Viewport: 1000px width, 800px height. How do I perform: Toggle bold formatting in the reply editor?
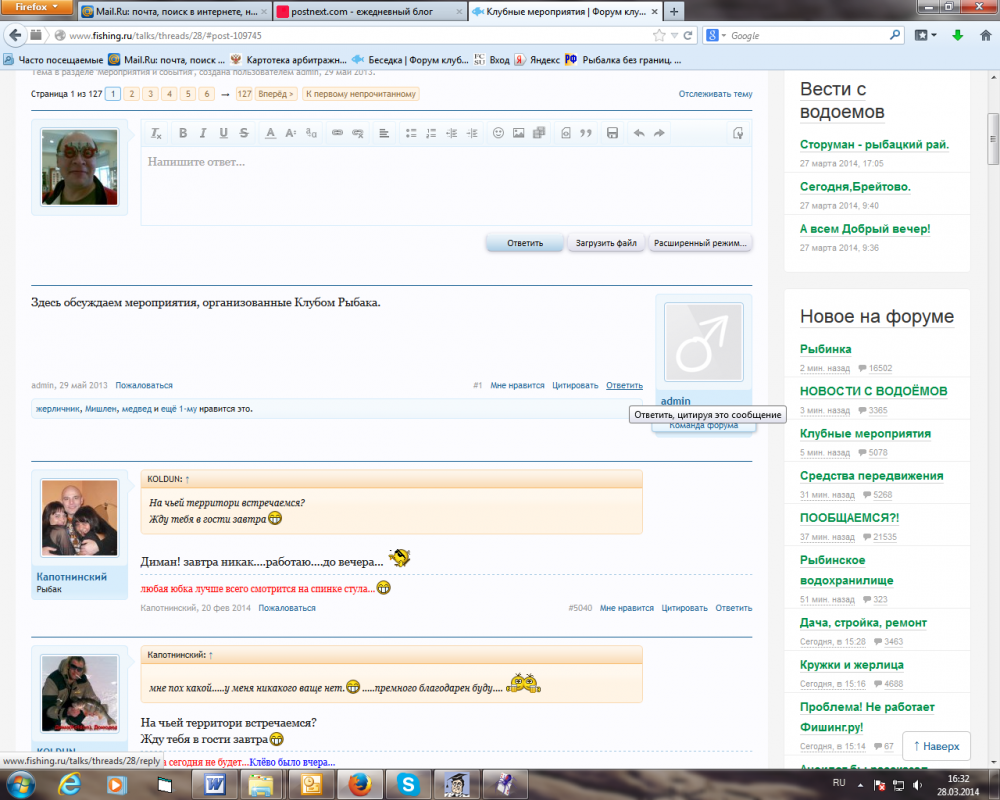pos(182,133)
